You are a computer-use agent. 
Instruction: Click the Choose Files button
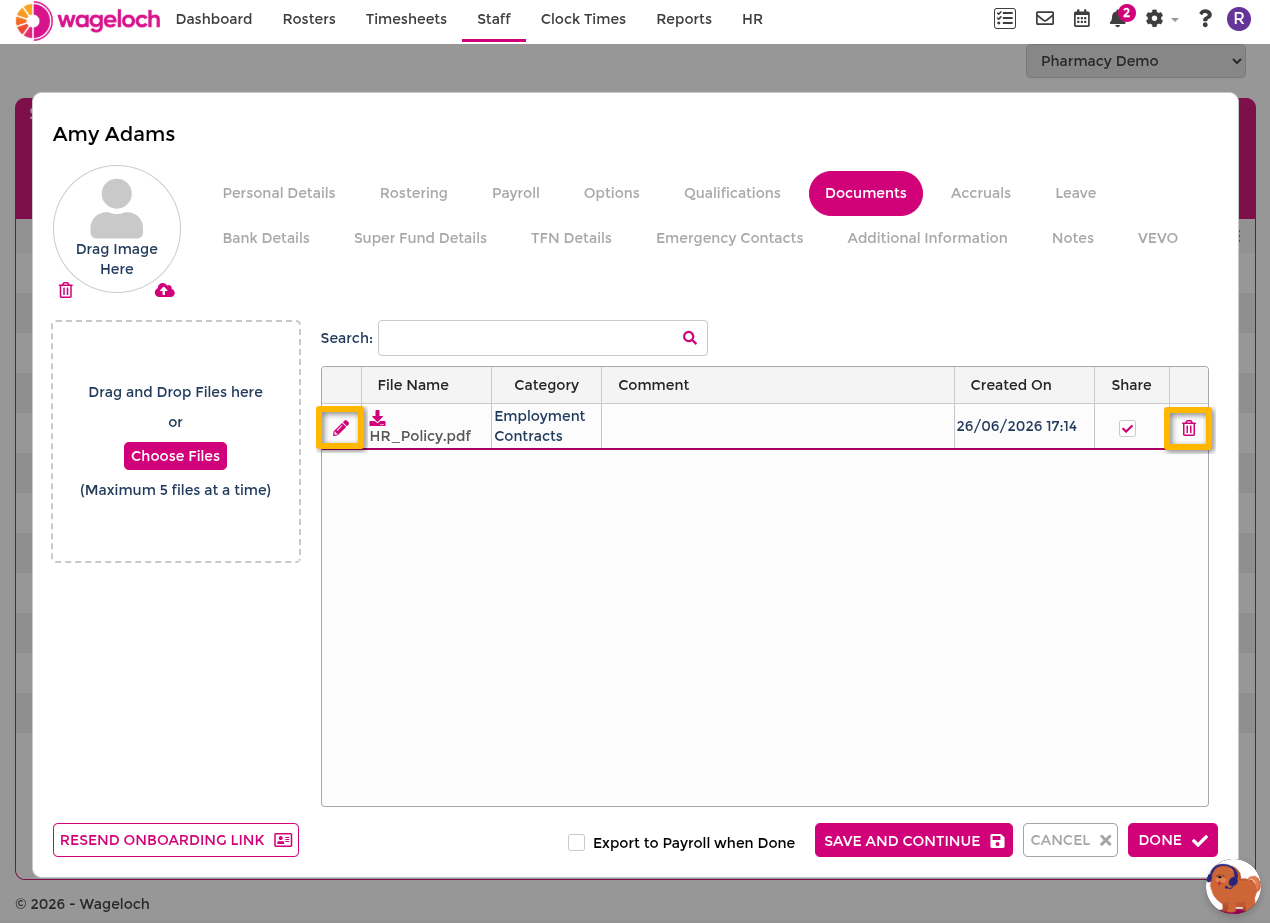[x=175, y=456]
